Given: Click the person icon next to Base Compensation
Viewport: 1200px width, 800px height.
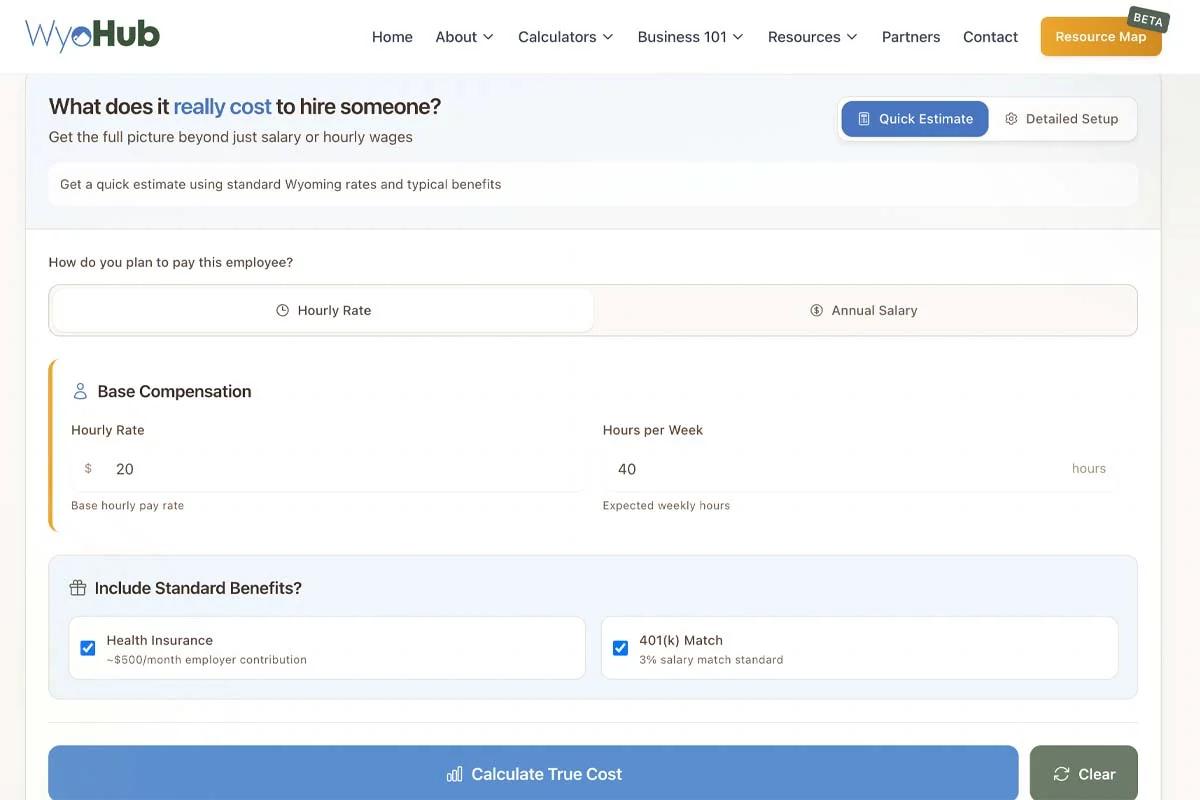Looking at the screenshot, I should 80,391.
